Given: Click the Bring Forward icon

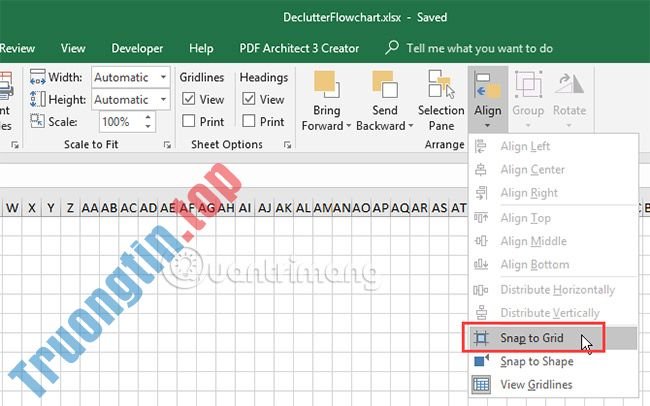Looking at the screenshot, I should (x=327, y=85).
